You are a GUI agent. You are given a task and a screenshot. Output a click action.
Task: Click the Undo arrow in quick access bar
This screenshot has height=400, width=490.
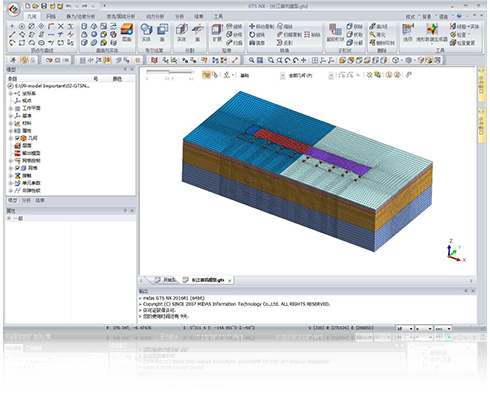coord(69,6)
